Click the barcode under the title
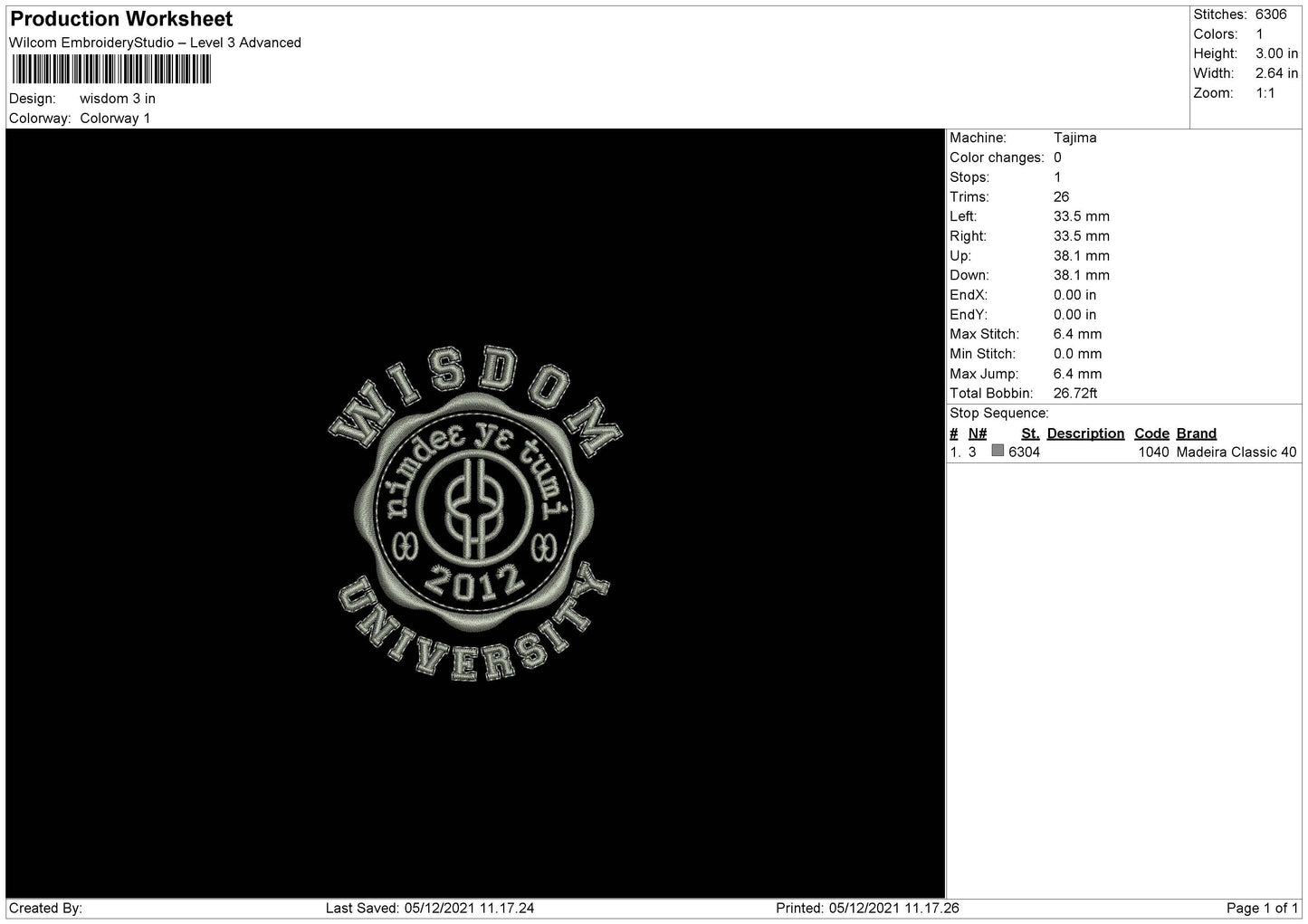This screenshot has height=924, width=1308. coord(112,70)
